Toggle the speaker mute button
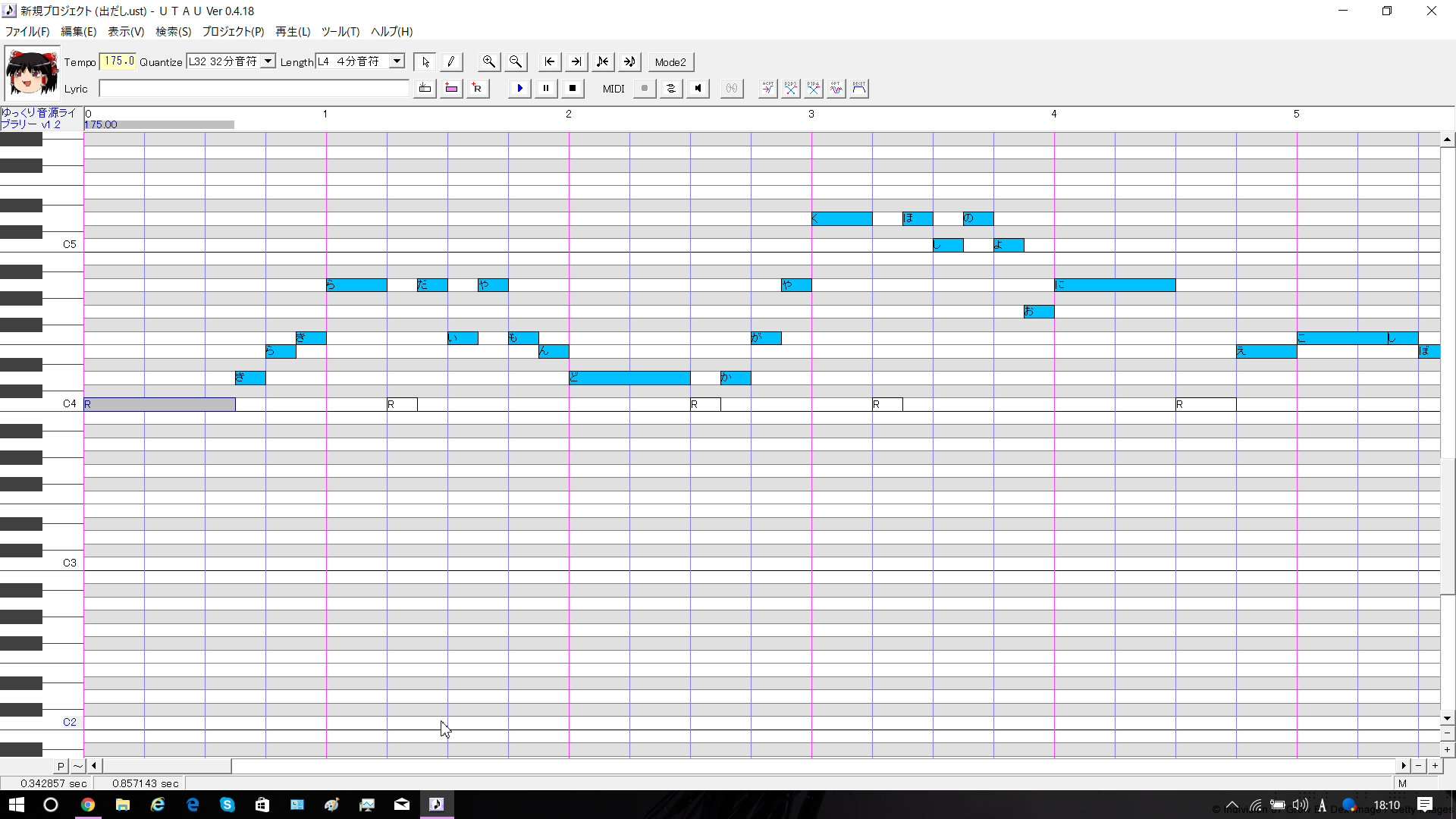Viewport: 1456px width, 819px height. [698, 89]
